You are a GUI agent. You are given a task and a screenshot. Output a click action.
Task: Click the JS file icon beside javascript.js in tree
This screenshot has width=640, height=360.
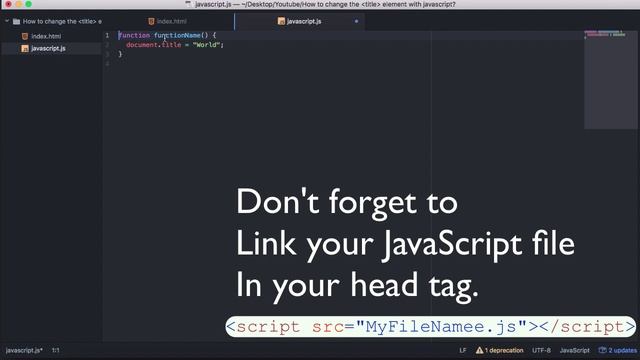pos(25,48)
